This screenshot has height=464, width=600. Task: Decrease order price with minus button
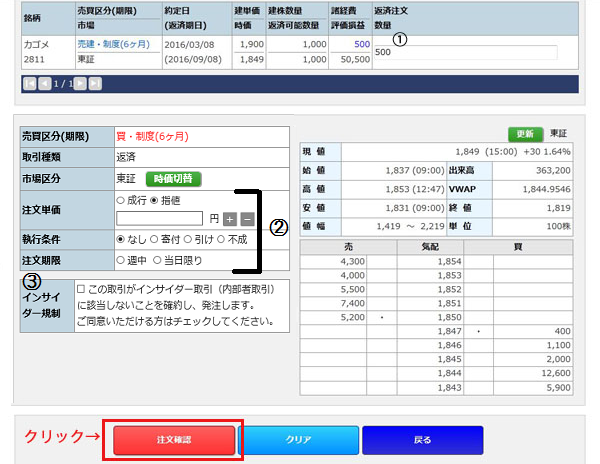[x=247, y=218]
